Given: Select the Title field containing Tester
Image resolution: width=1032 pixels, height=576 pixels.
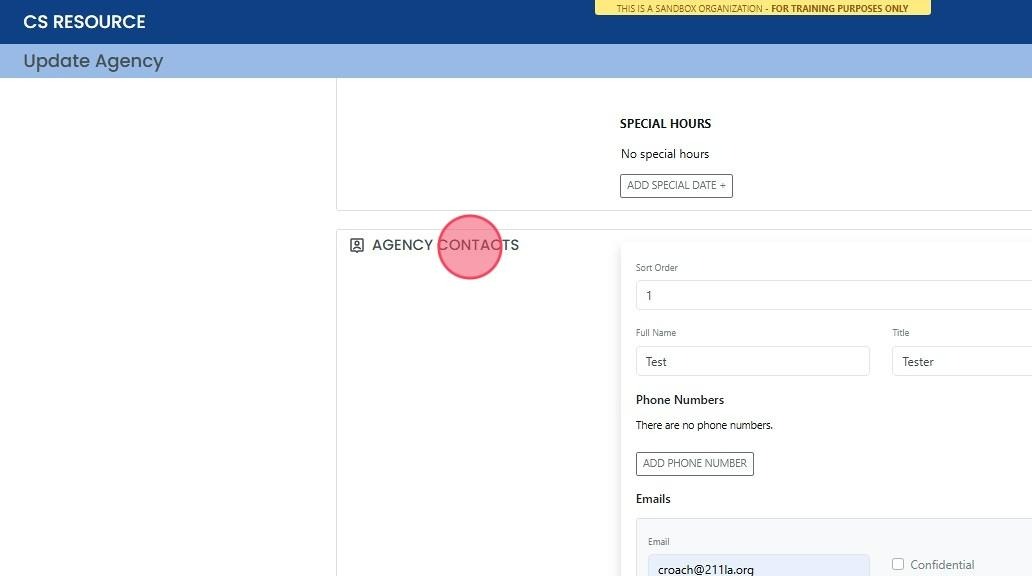Looking at the screenshot, I should [x=960, y=361].
